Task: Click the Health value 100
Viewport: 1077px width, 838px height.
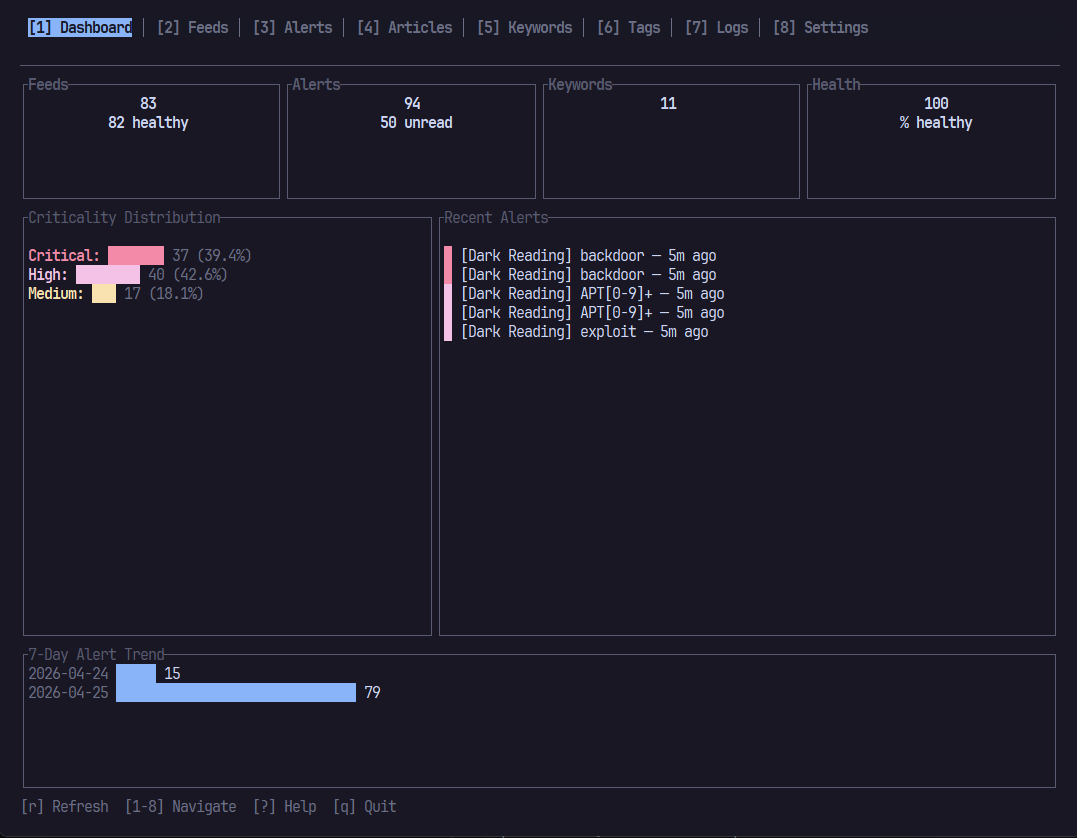Action: (936, 103)
